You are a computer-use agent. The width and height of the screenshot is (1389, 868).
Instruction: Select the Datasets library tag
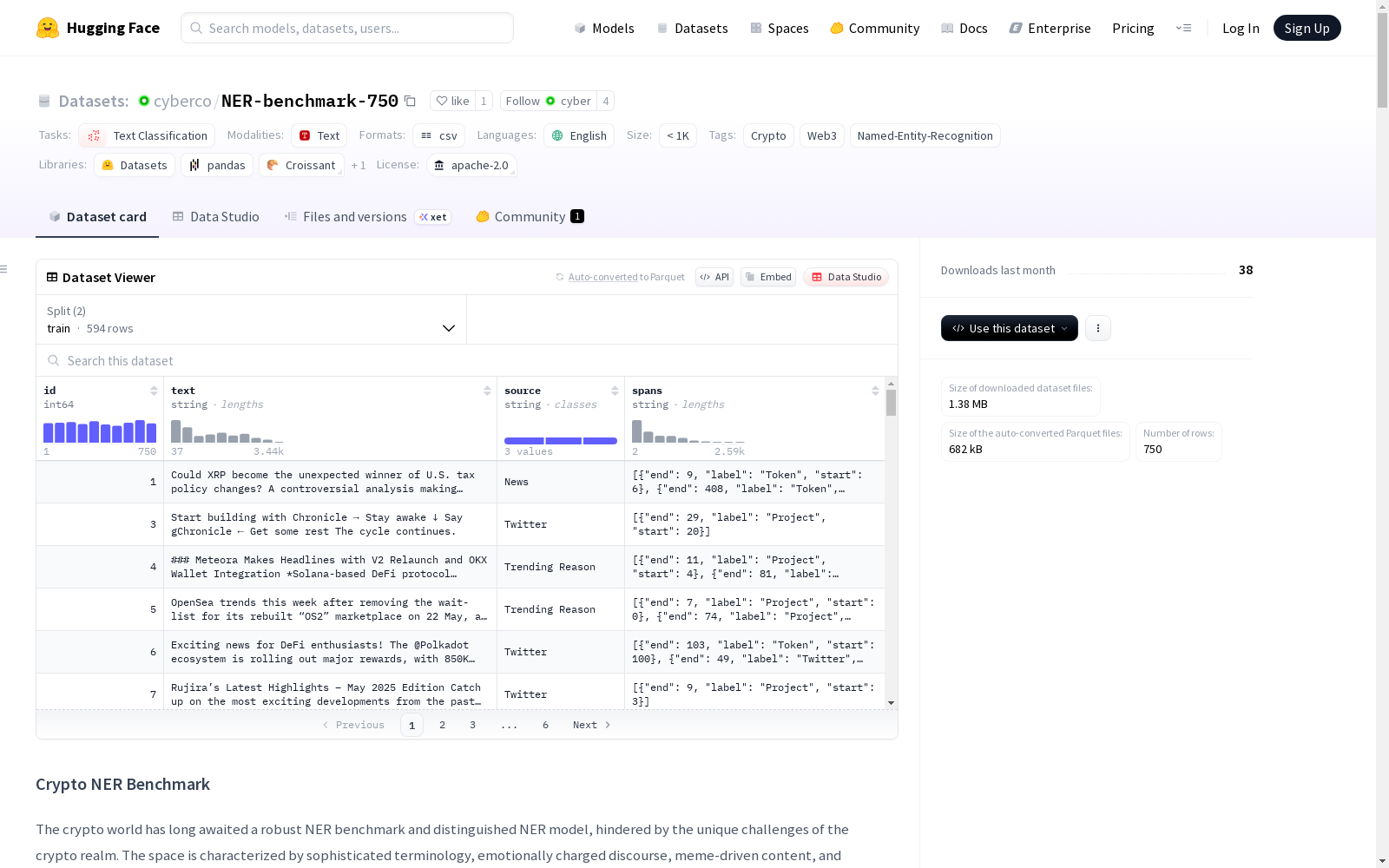(x=135, y=165)
